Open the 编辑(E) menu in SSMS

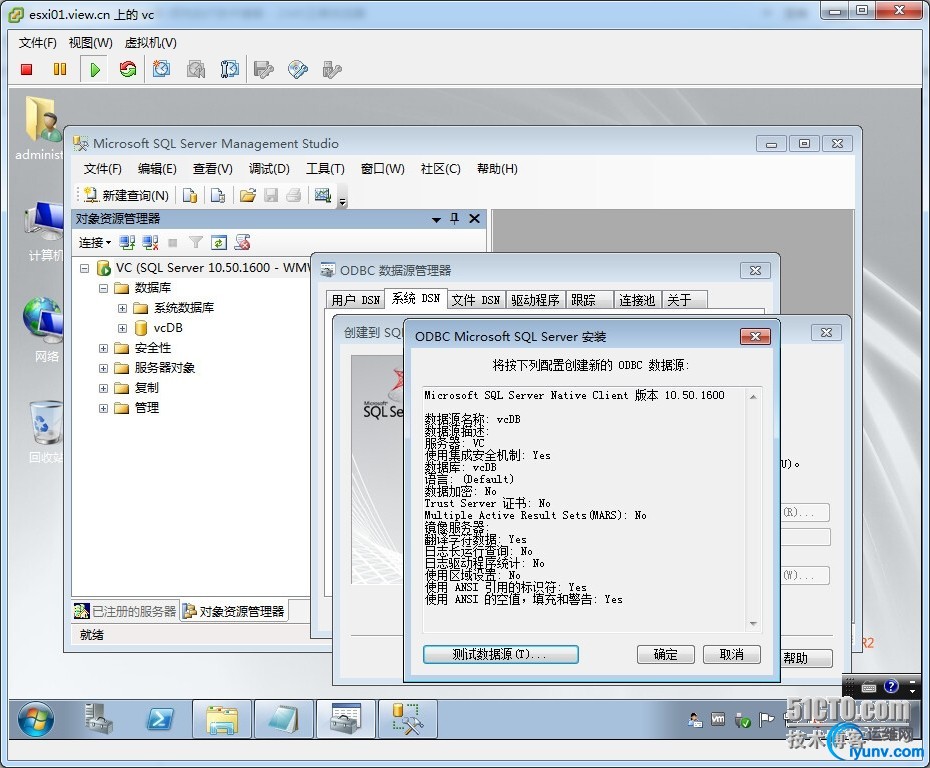[157, 169]
